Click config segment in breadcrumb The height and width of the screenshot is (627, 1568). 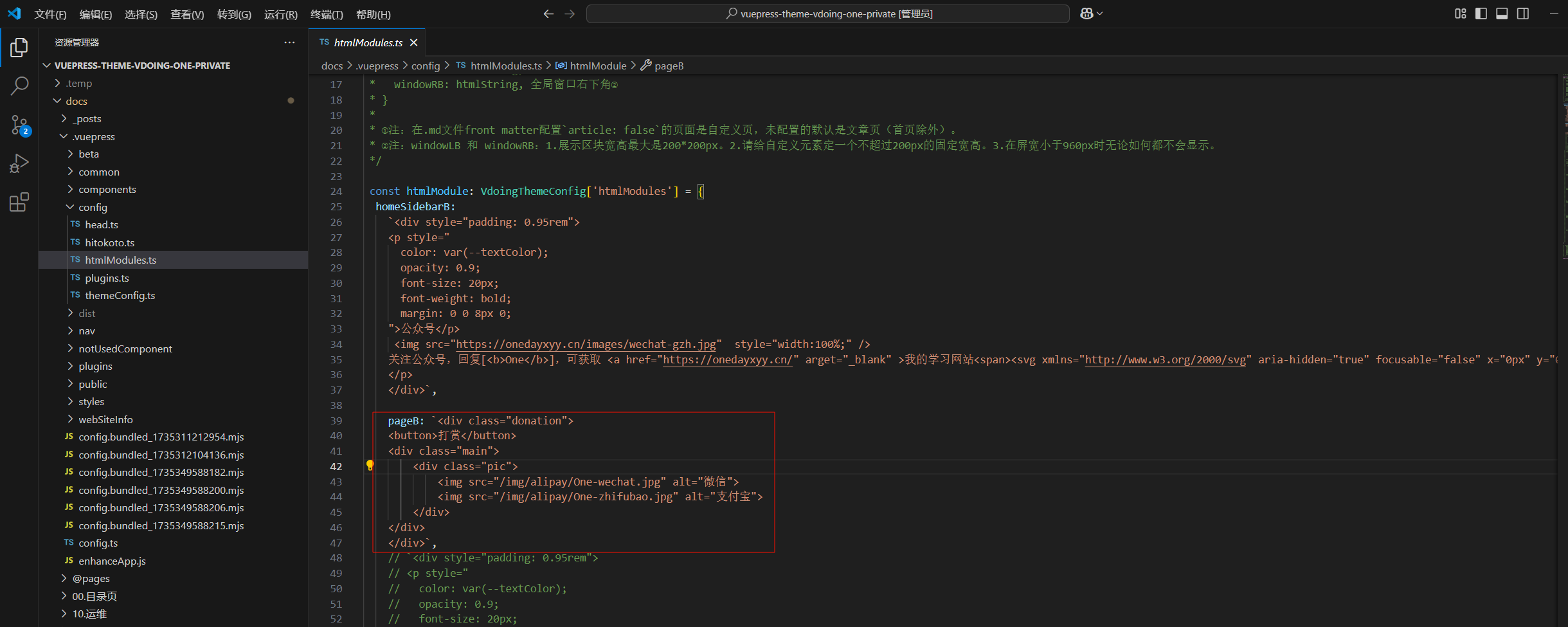[x=426, y=66]
